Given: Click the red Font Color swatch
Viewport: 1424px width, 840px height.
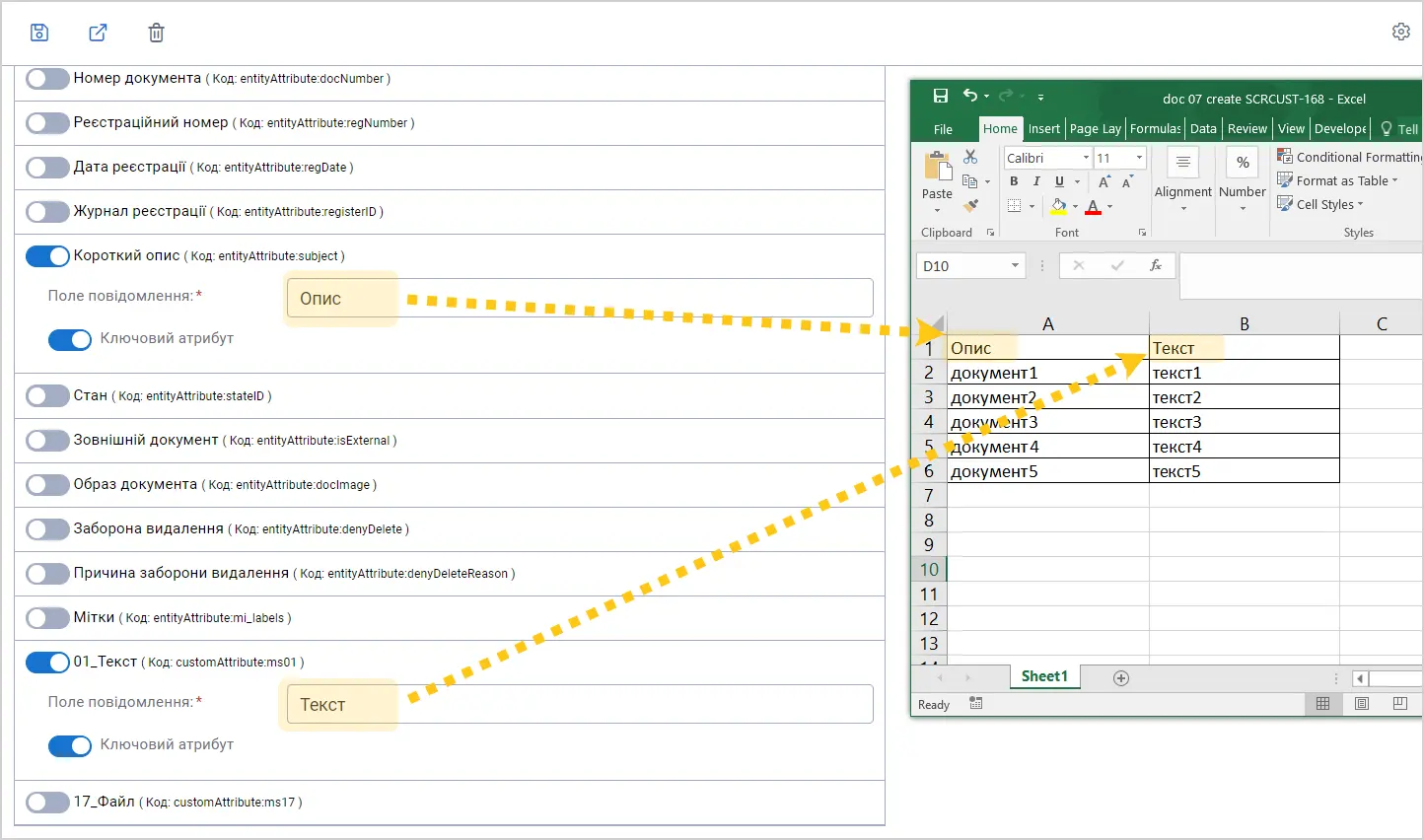Looking at the screenshot, I should pos(1093,206).
